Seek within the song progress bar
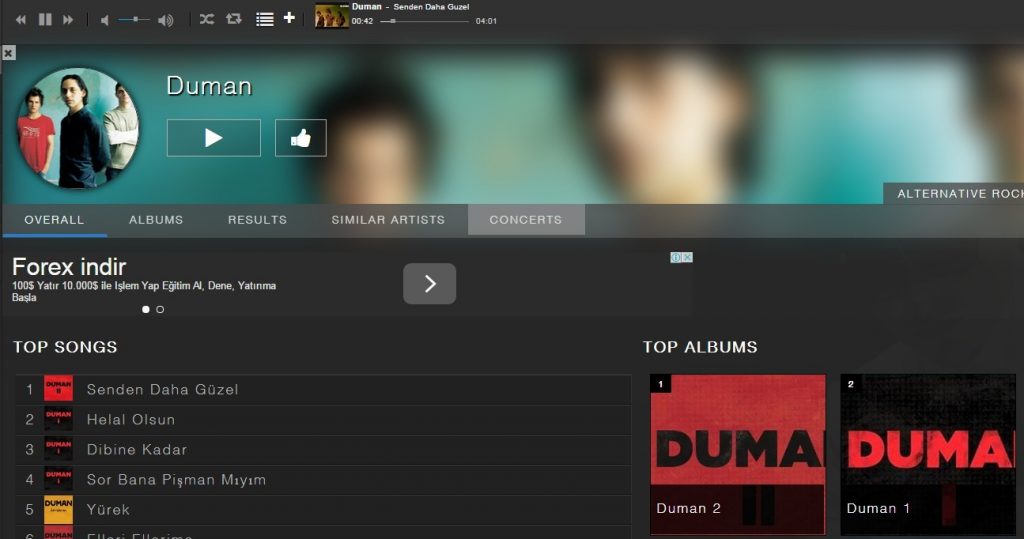The width and height of the screenshot is (1024, 539). (x=424, y=21)
